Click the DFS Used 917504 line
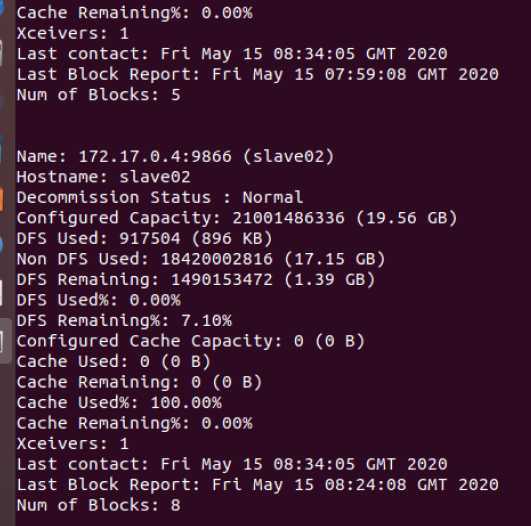 (145, 238)
